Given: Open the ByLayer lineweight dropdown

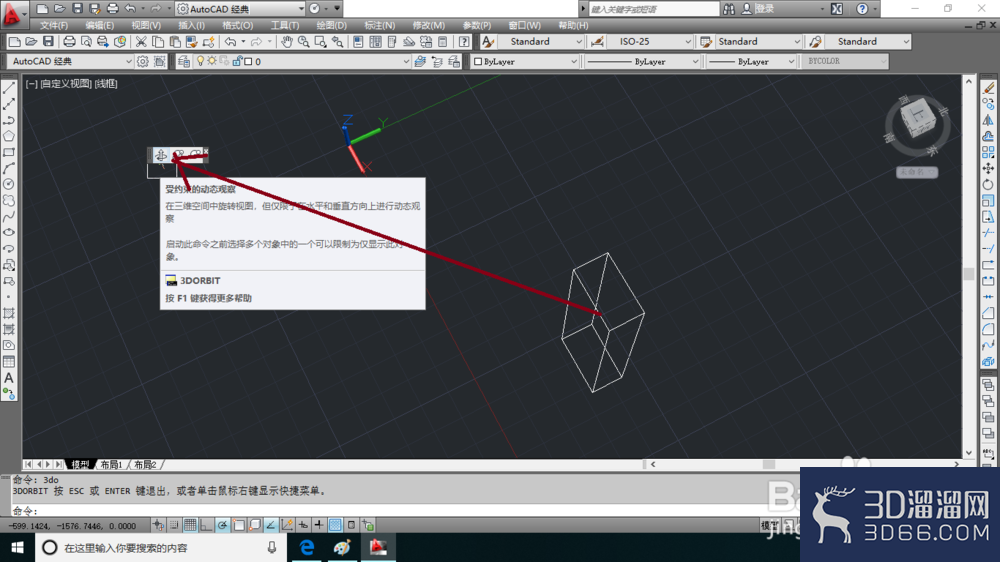Looking at the screenshot, I should 751,61.
